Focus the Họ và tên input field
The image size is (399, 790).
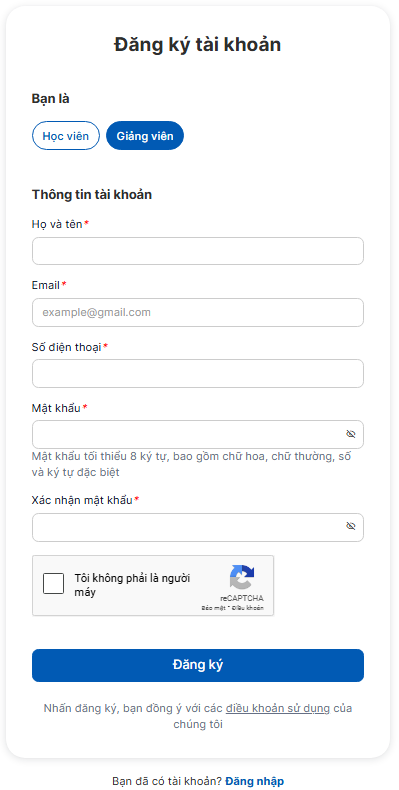click(x=198, y=251)
